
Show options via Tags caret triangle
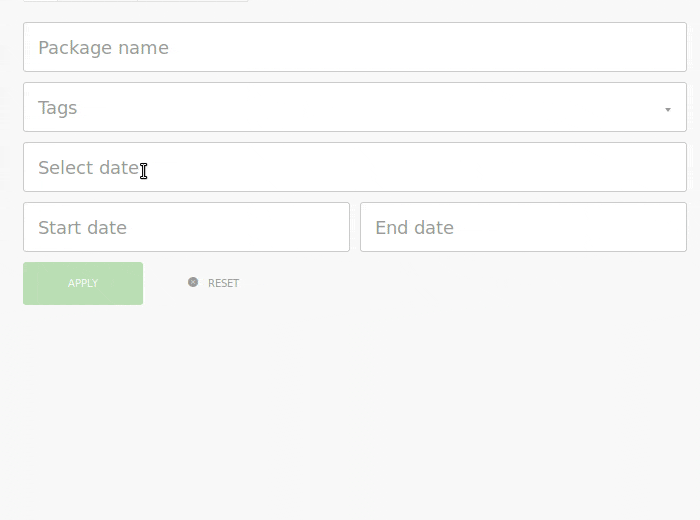668,109
